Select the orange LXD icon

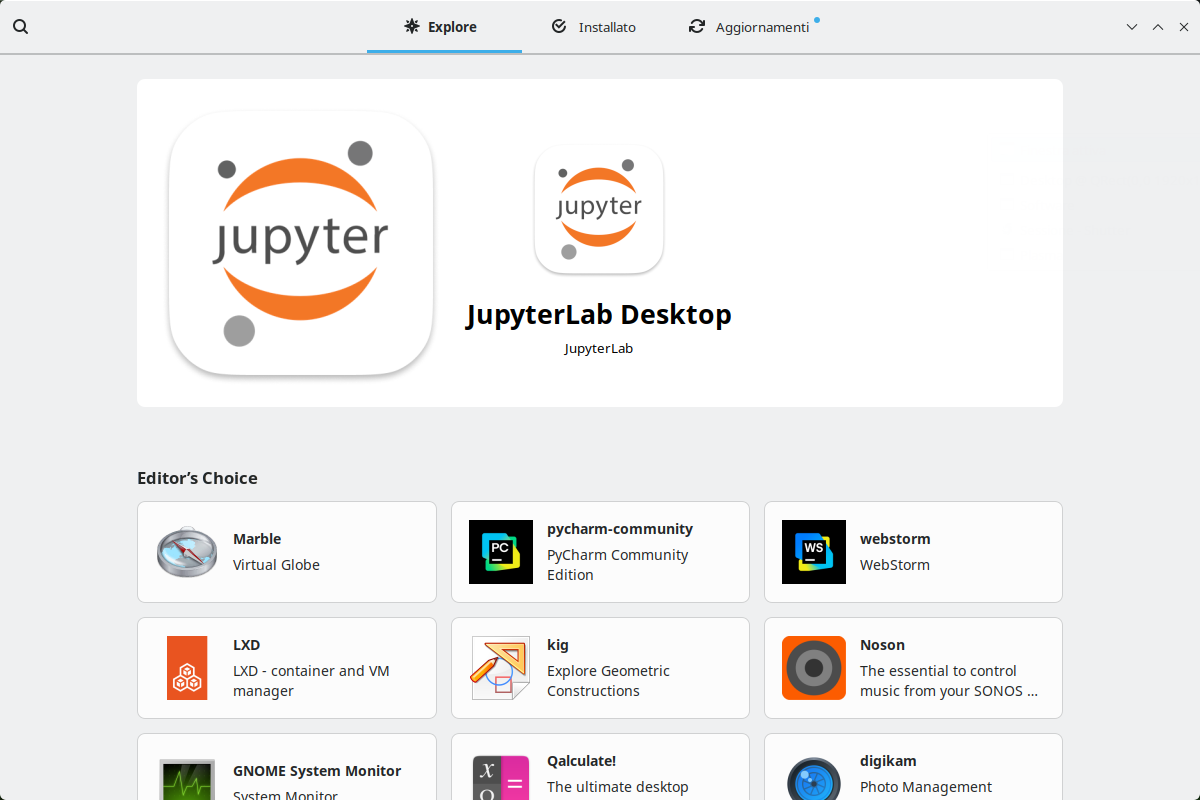pos(187,668)
